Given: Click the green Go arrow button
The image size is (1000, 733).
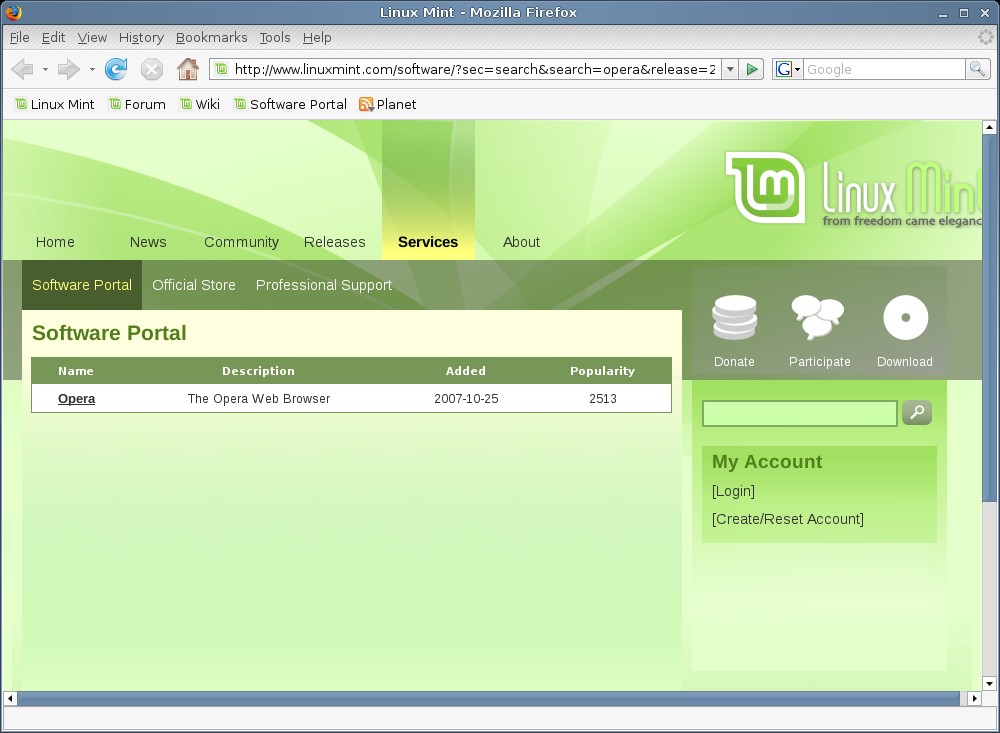Looking at the screenshot, I should (752, 69).
